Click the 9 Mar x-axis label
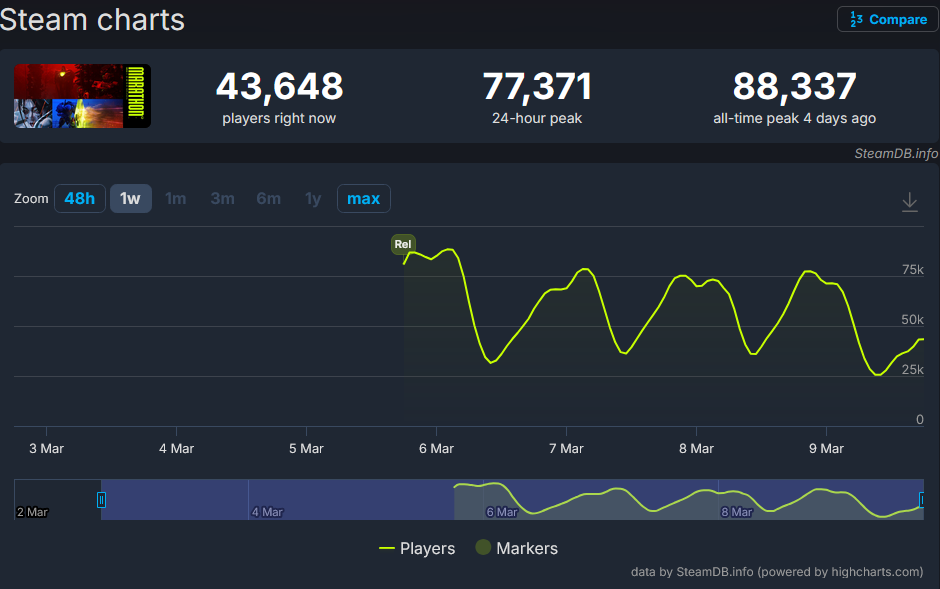 coord(826,449)
